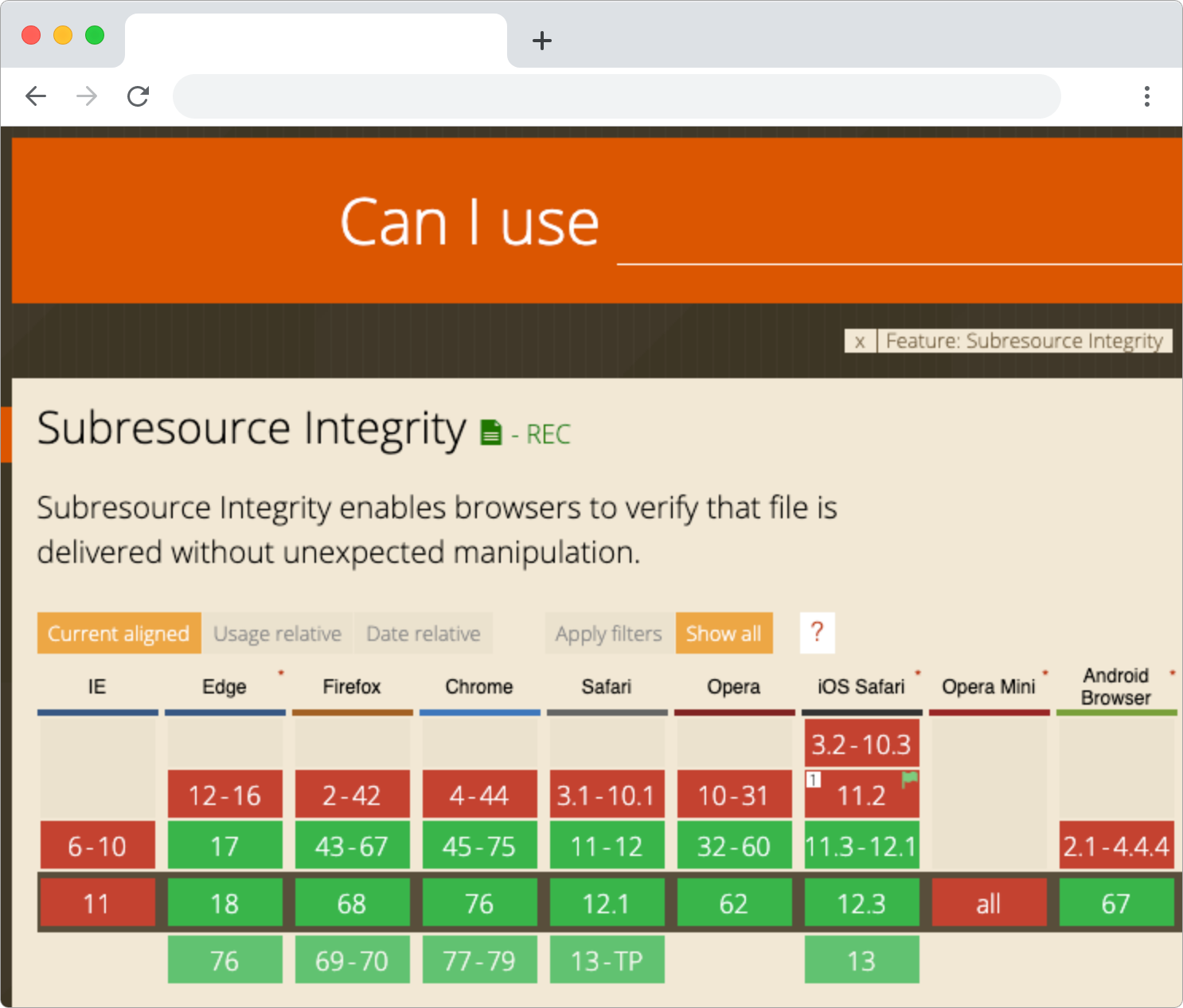Viewport: 1183px width, 1008px height.
Task: Open the green spec document icon
Action: coord(491,432)
